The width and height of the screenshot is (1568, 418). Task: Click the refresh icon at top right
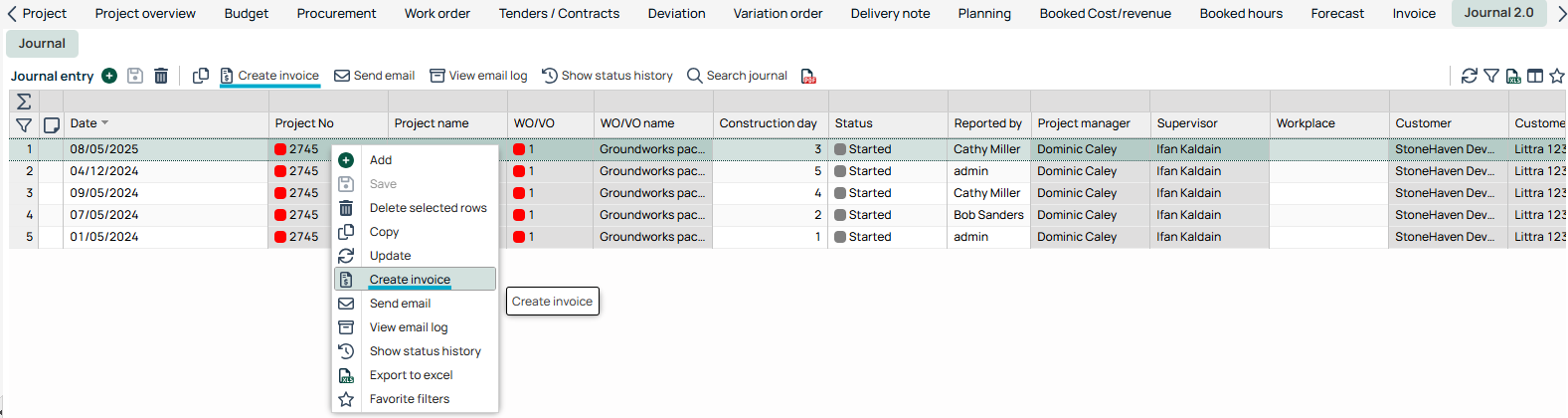coord(1470,76)
